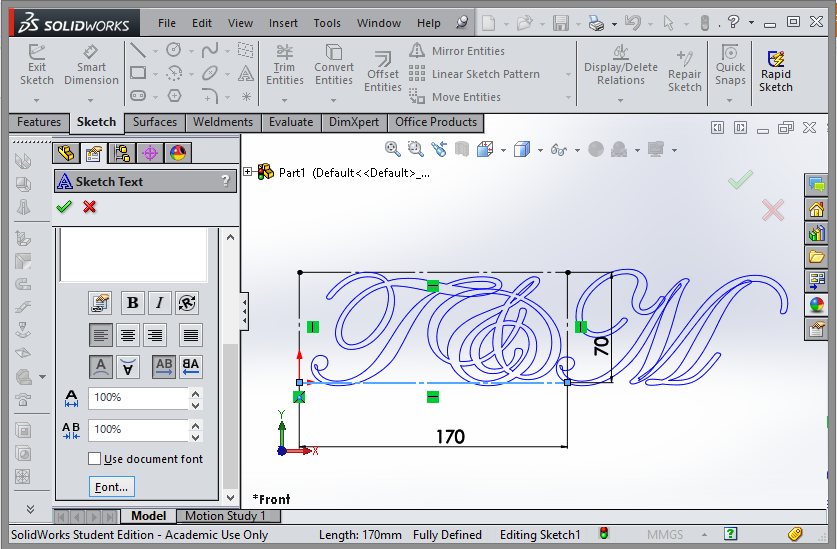
Task: Click the Exit Sketch icon
Action: tap(37, 52)
